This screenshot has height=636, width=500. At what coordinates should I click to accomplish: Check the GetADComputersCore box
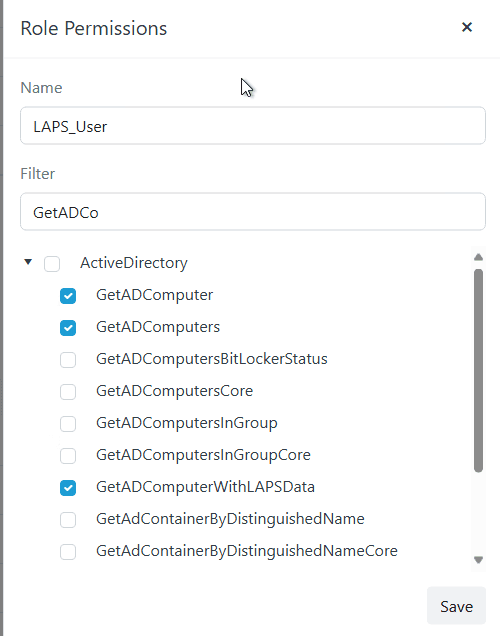pos(68,392)
